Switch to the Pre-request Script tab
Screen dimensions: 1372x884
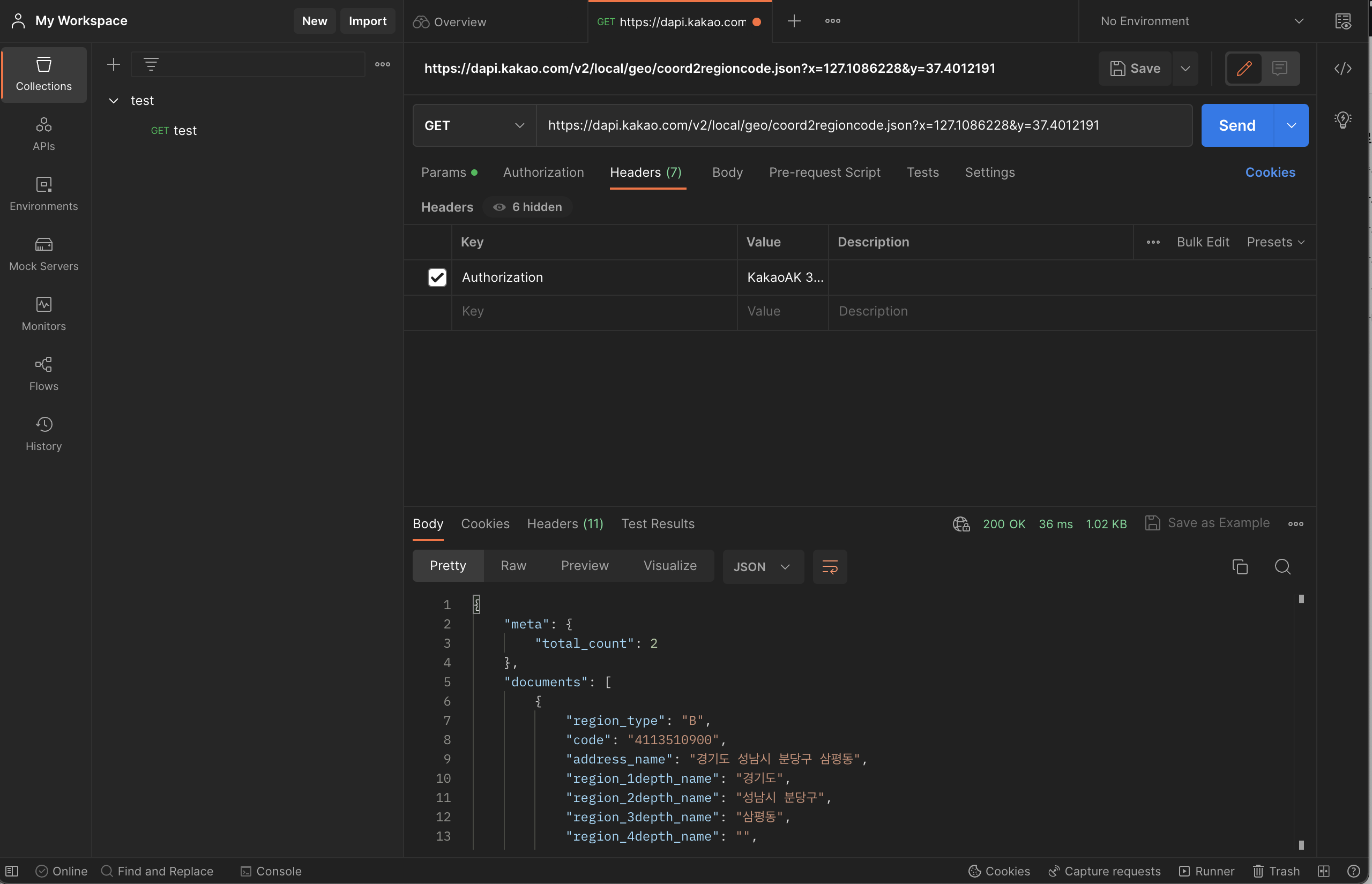pyautogui.click(x=824, y=172)
